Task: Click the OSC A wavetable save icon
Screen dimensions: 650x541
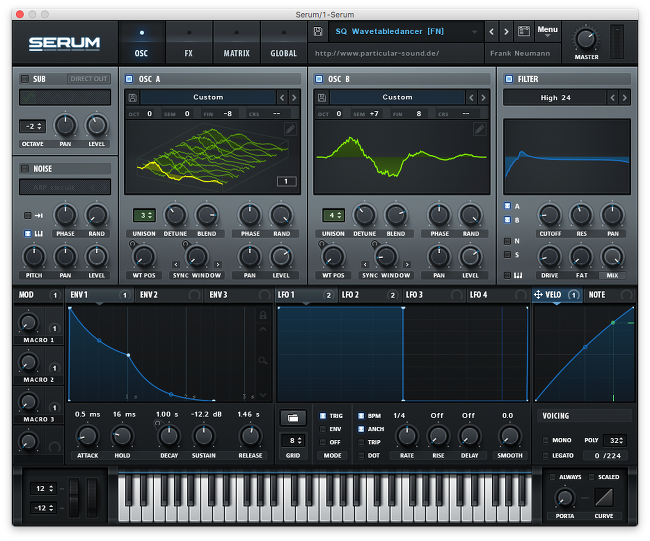Action: pyautogui.click(x=133, y=97)
